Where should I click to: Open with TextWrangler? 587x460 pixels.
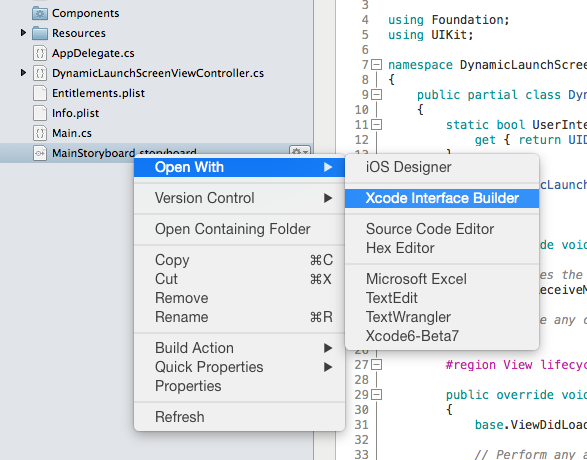click(442, 317)
